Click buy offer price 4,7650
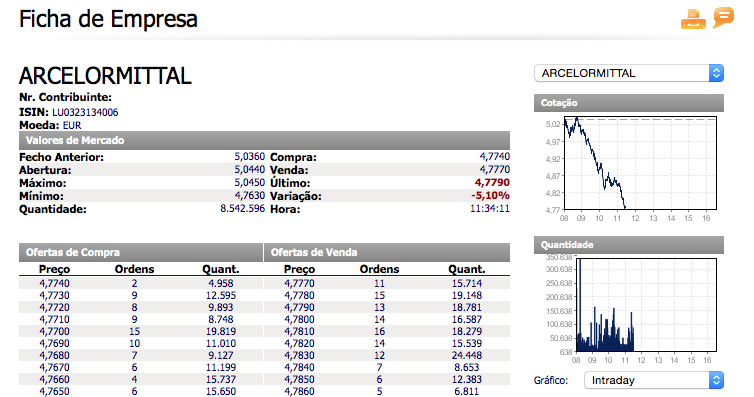 [54, 391]
